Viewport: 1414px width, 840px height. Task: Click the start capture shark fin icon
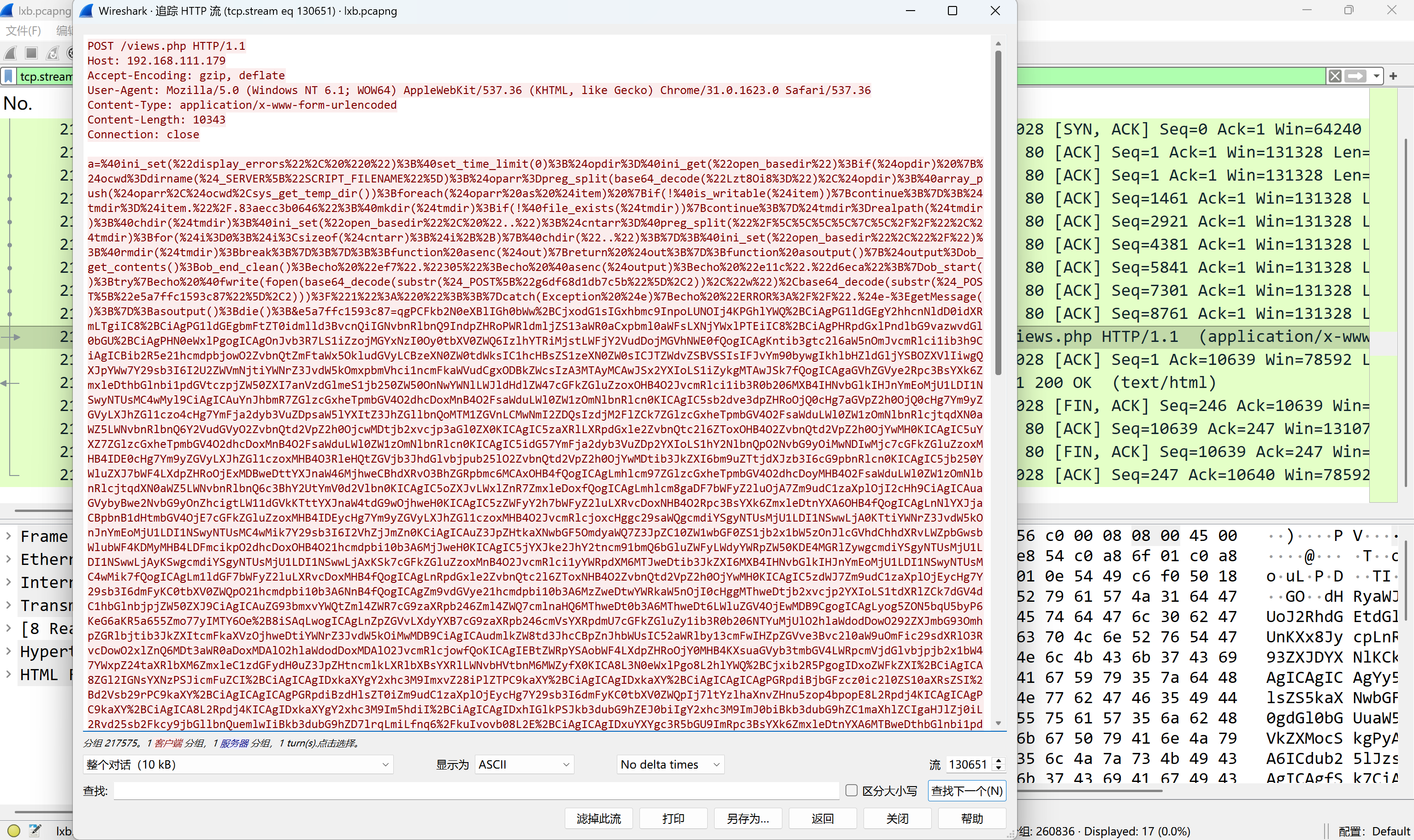[x=10, y=53]
